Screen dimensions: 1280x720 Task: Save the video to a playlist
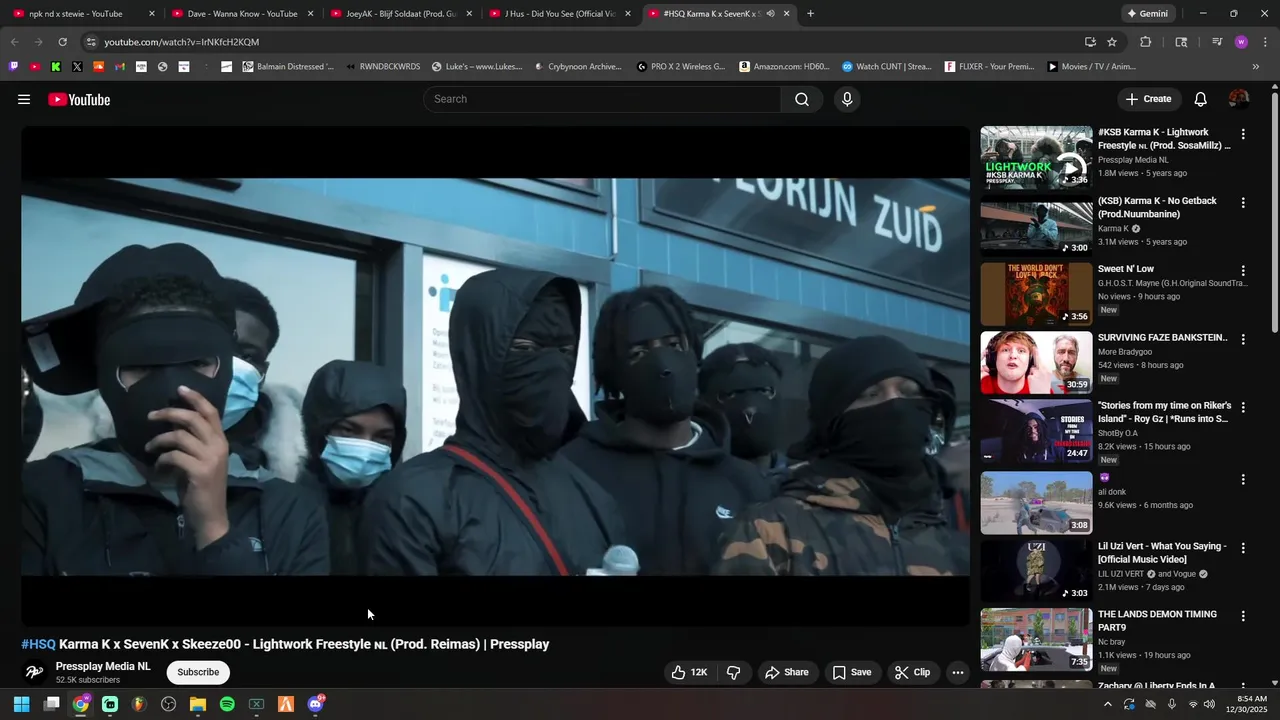click(852, 672)
